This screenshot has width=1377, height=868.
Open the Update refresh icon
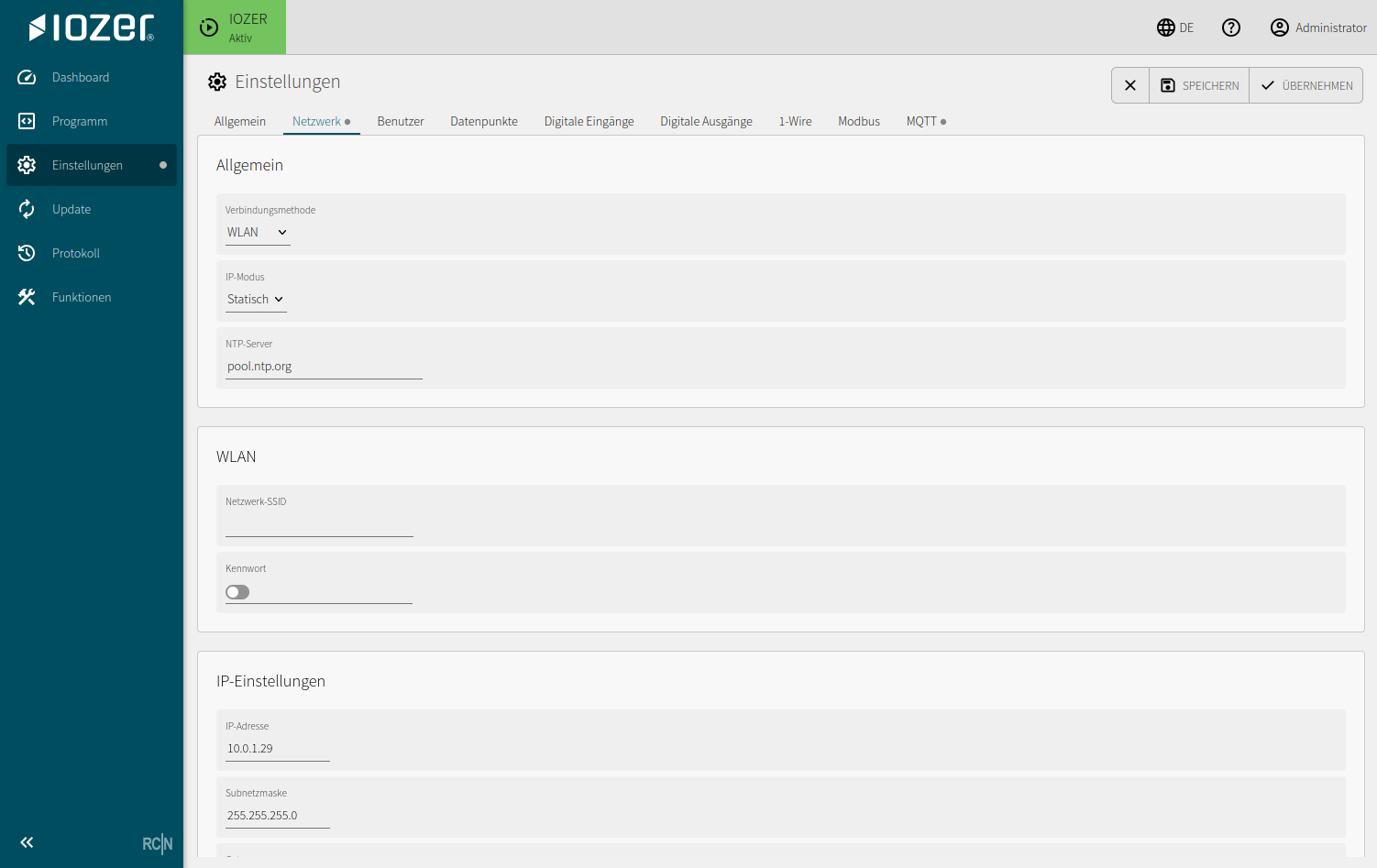click(x=27, y=209)
